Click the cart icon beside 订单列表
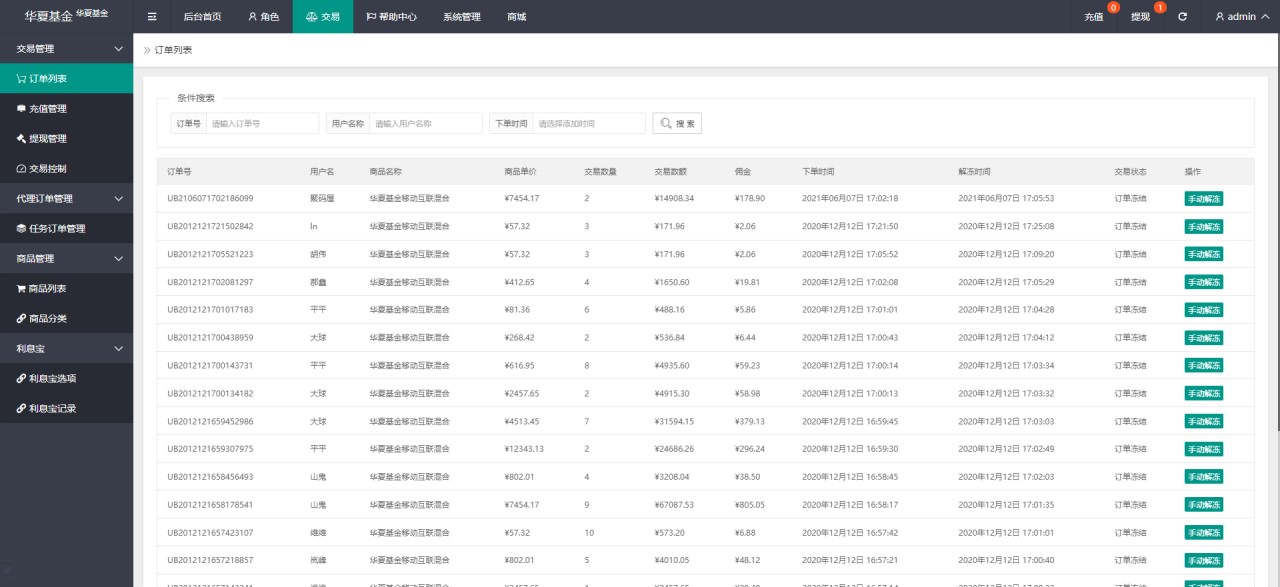The height and width of the screenshot is (587, 1280). [x=21, y=78]
